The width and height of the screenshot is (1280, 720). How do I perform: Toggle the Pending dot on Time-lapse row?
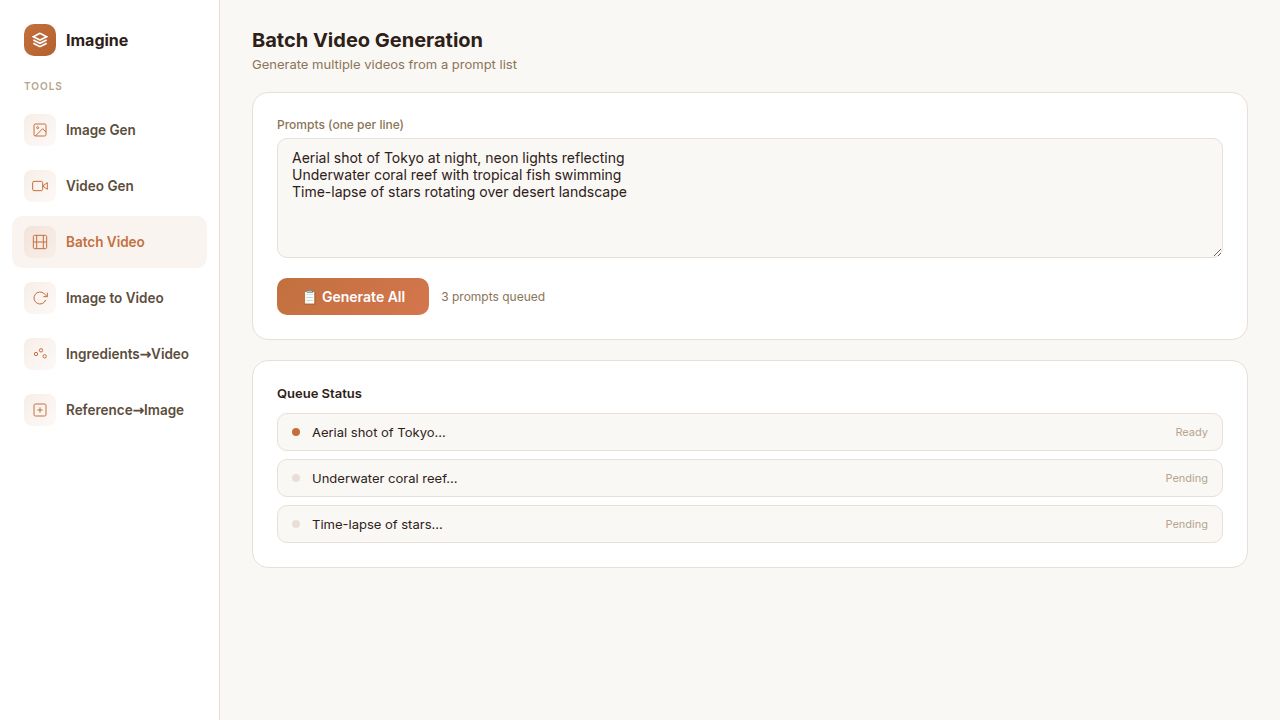pyautogui.click(x=295, y=524)
